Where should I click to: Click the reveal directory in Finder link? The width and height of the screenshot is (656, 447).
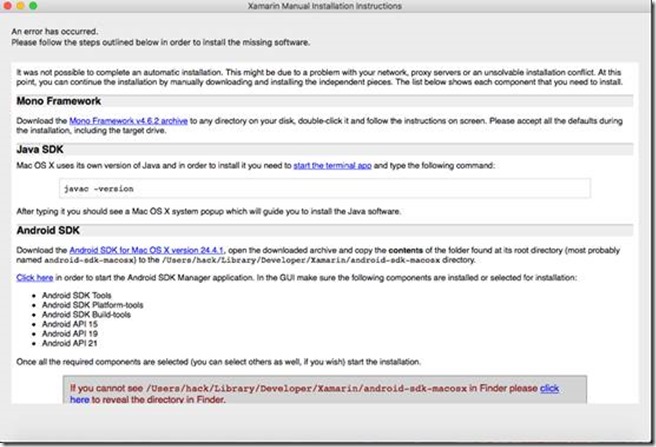pos(549,388)
